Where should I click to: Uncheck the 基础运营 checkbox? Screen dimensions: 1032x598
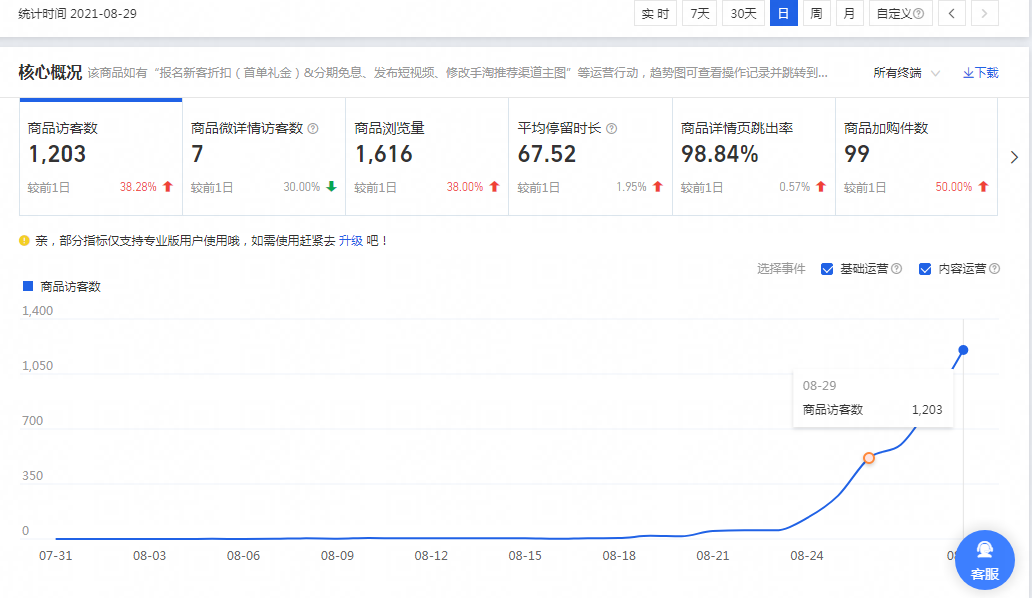pos(826,268)
